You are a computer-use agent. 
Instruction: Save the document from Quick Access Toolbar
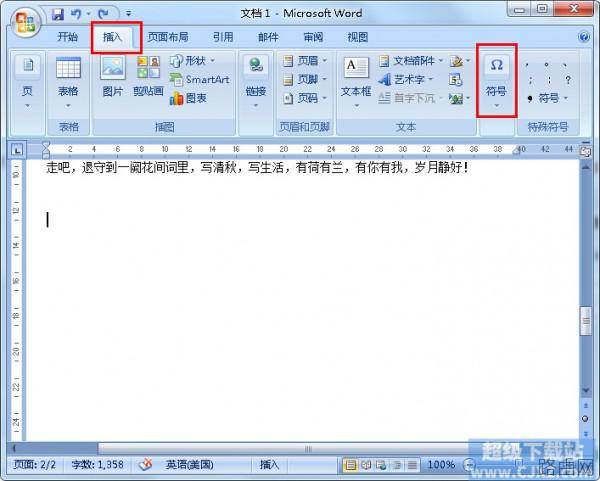coord(58,15)
